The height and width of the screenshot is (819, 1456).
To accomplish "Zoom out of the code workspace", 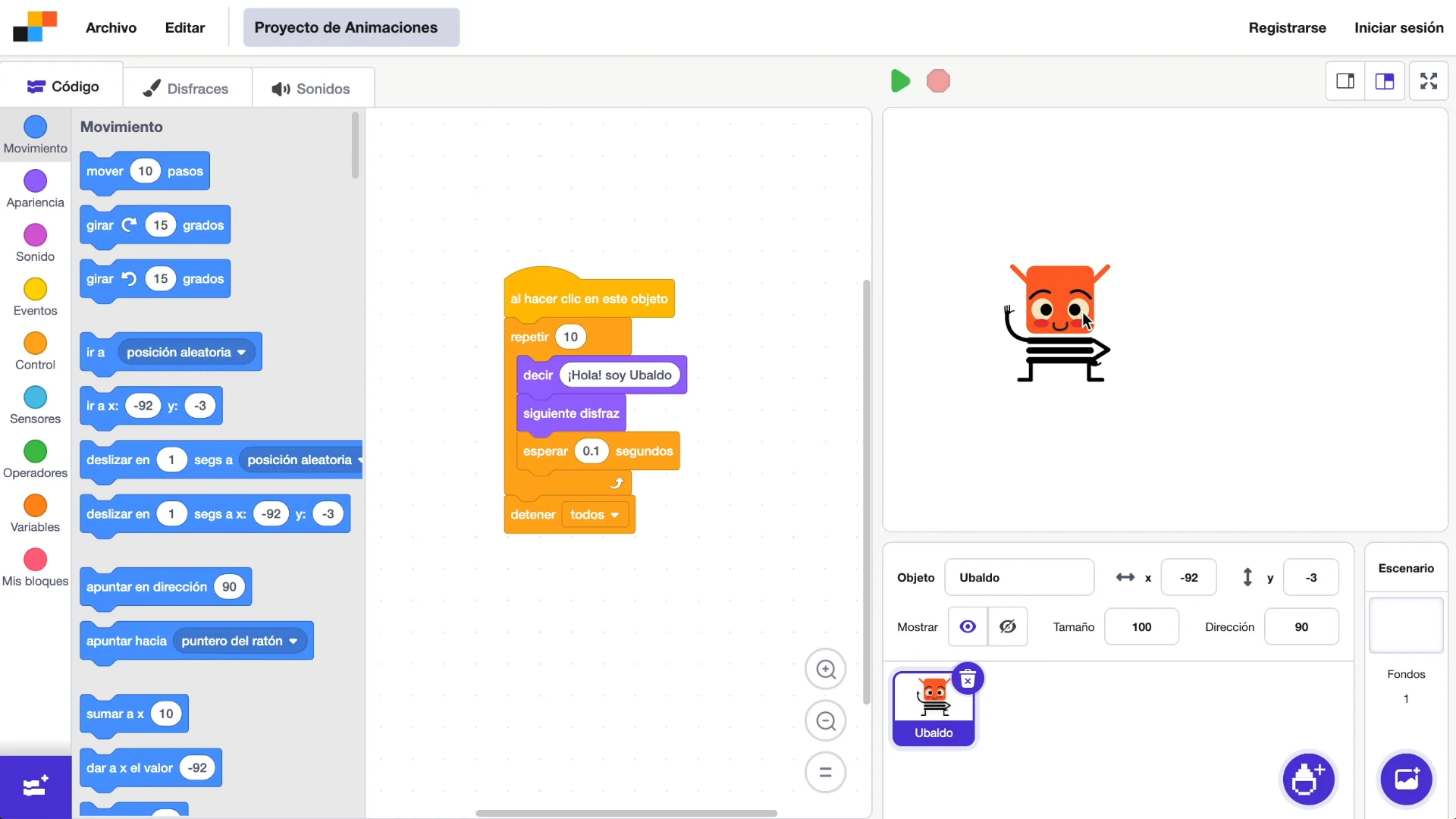I will pos(826,721).
